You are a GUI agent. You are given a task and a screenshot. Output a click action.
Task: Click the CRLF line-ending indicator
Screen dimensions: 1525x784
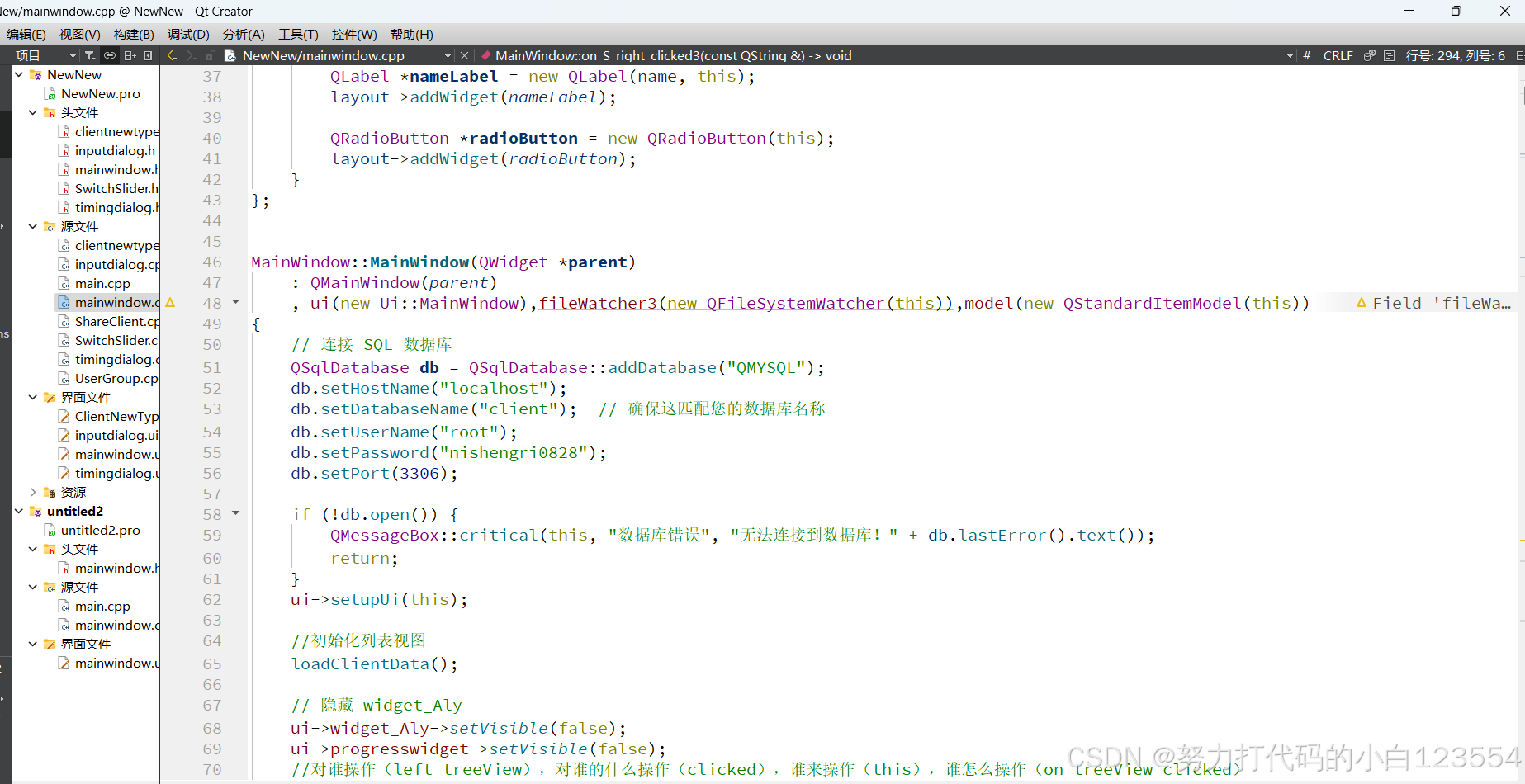tap(1338, 55)
